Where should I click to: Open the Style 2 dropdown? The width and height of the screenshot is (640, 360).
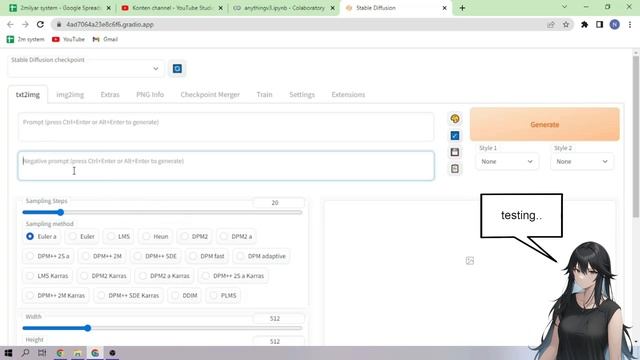tap(582, 162)
